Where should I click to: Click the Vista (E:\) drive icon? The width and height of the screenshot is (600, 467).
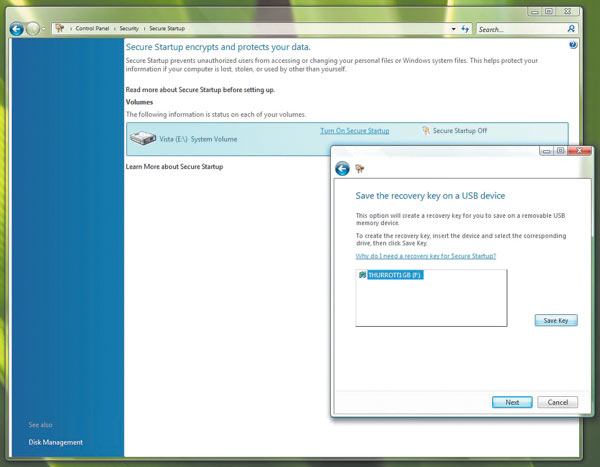tap(143, 138)
